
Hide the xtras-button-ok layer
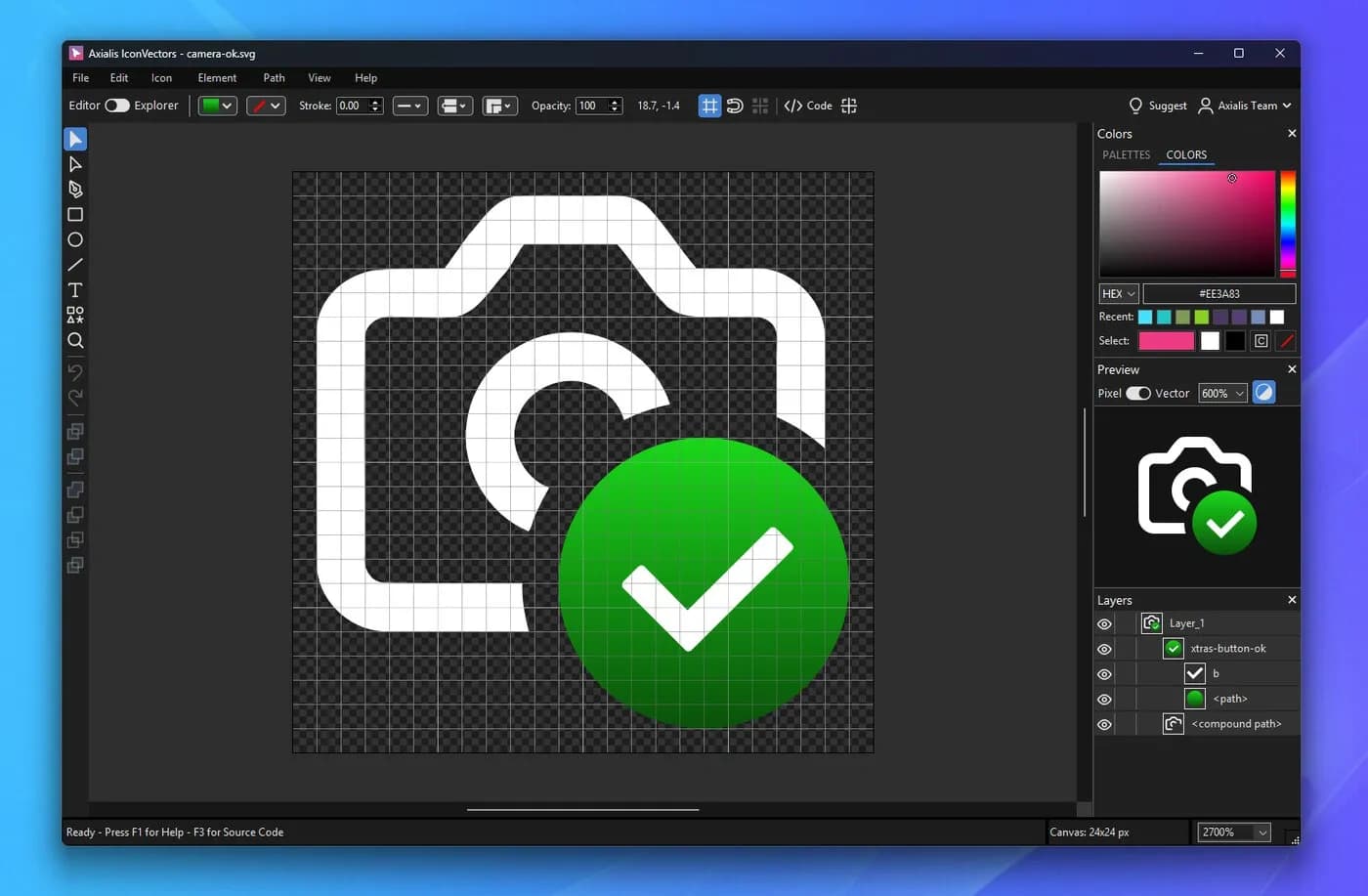[1104, 649]
